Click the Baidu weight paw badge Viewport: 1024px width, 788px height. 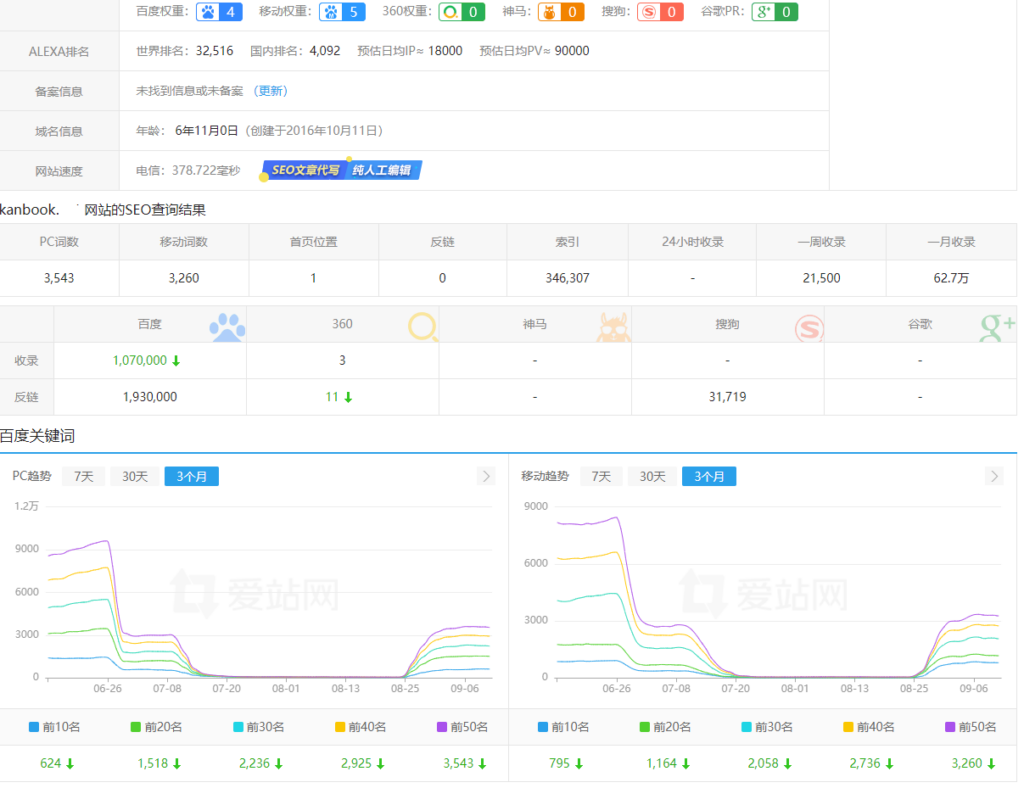219,12
